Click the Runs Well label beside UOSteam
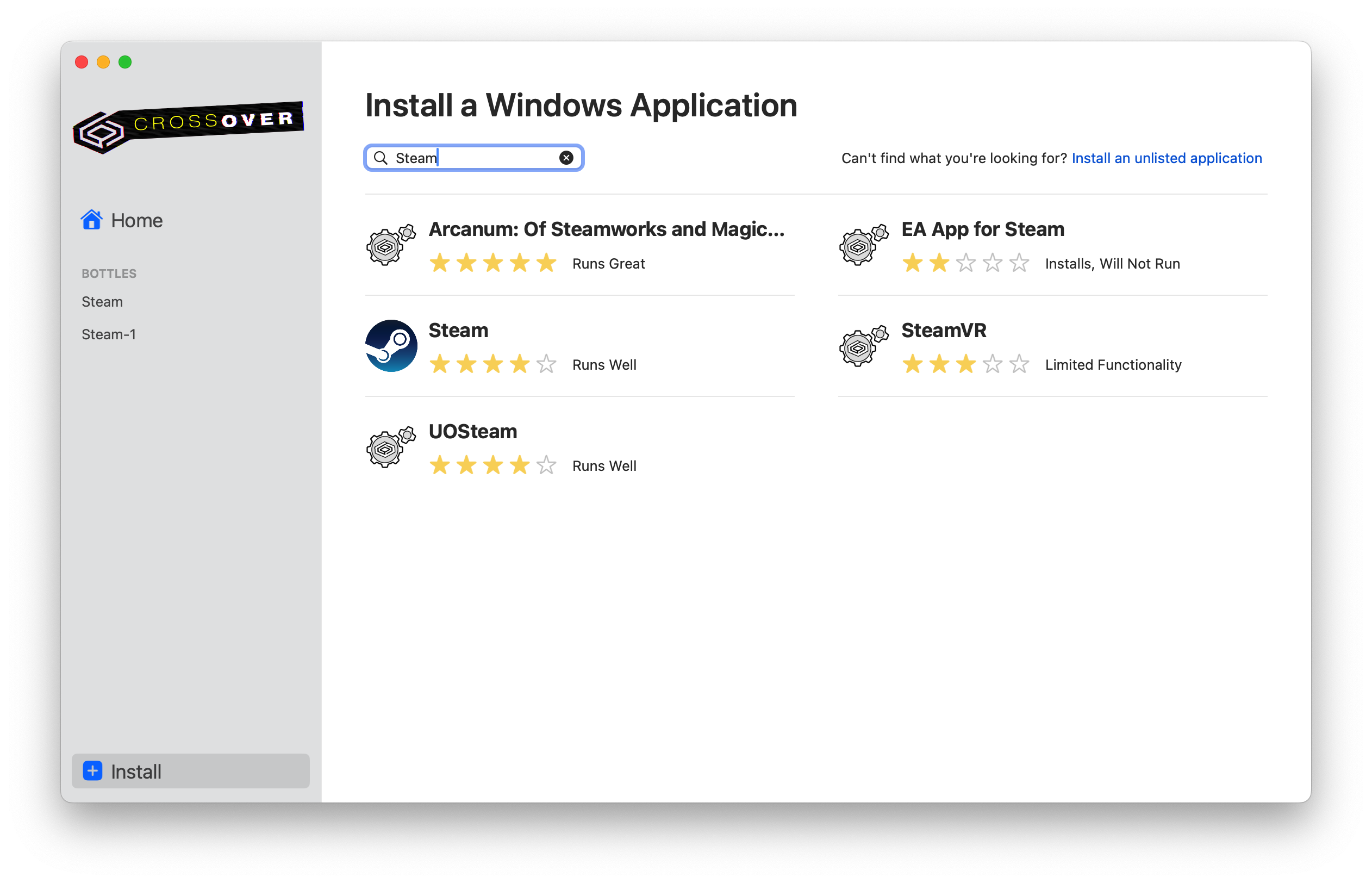This screenshot has width=1372, height=883. [605, 466]
